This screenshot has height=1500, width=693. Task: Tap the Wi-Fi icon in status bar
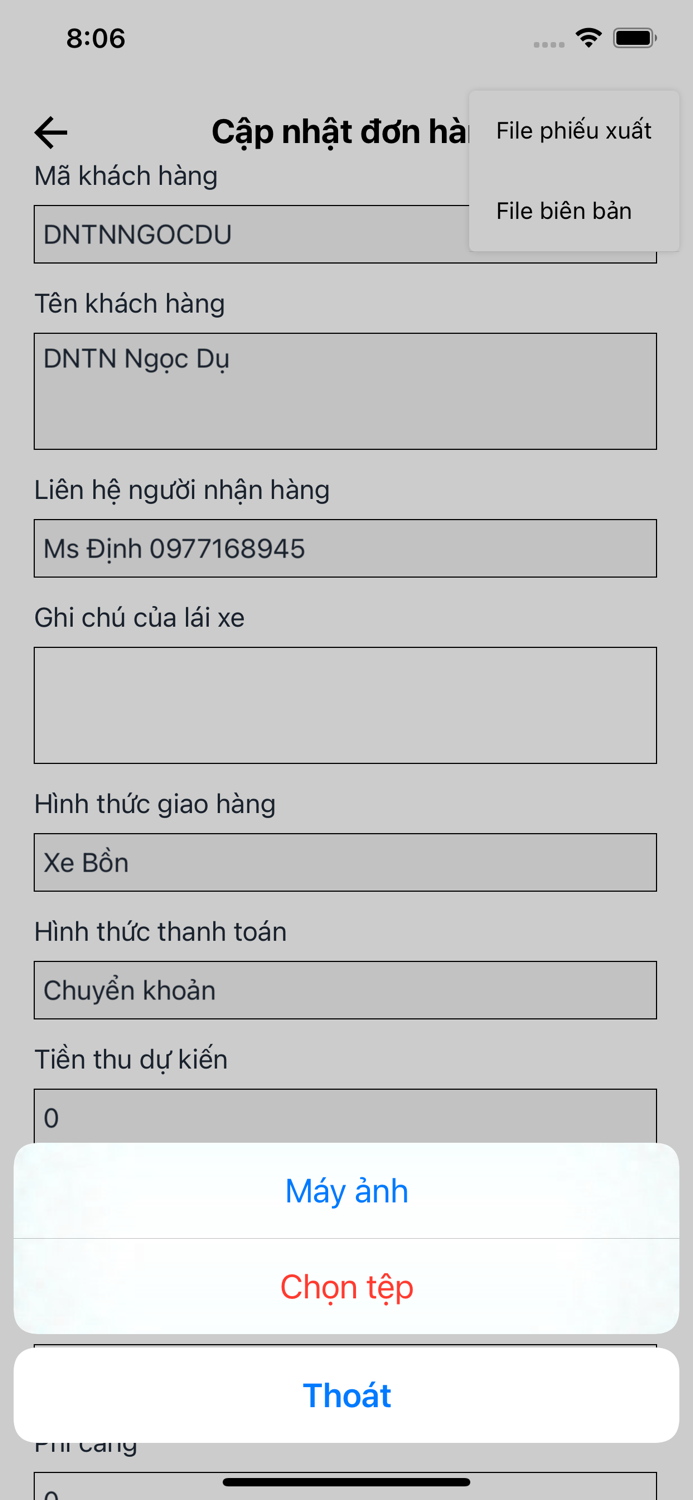pos(588,36)
